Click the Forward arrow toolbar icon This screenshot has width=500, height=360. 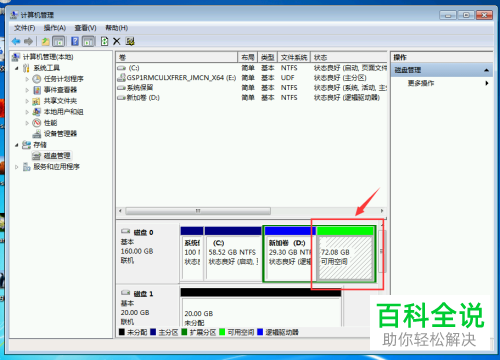point(29,41)
